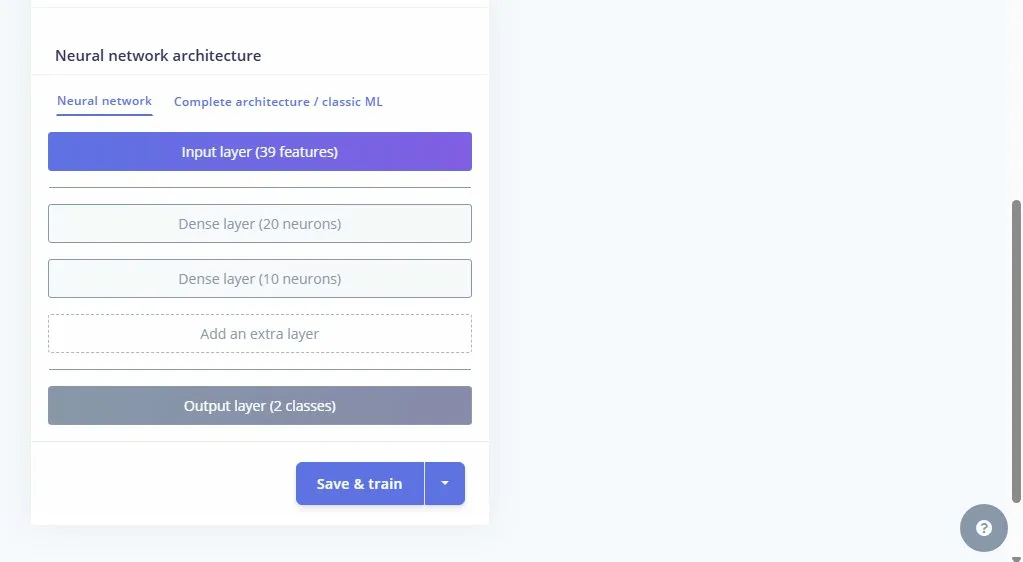
Task: Open Complete architecture / classic ML tab
Action: click(278, 102)
